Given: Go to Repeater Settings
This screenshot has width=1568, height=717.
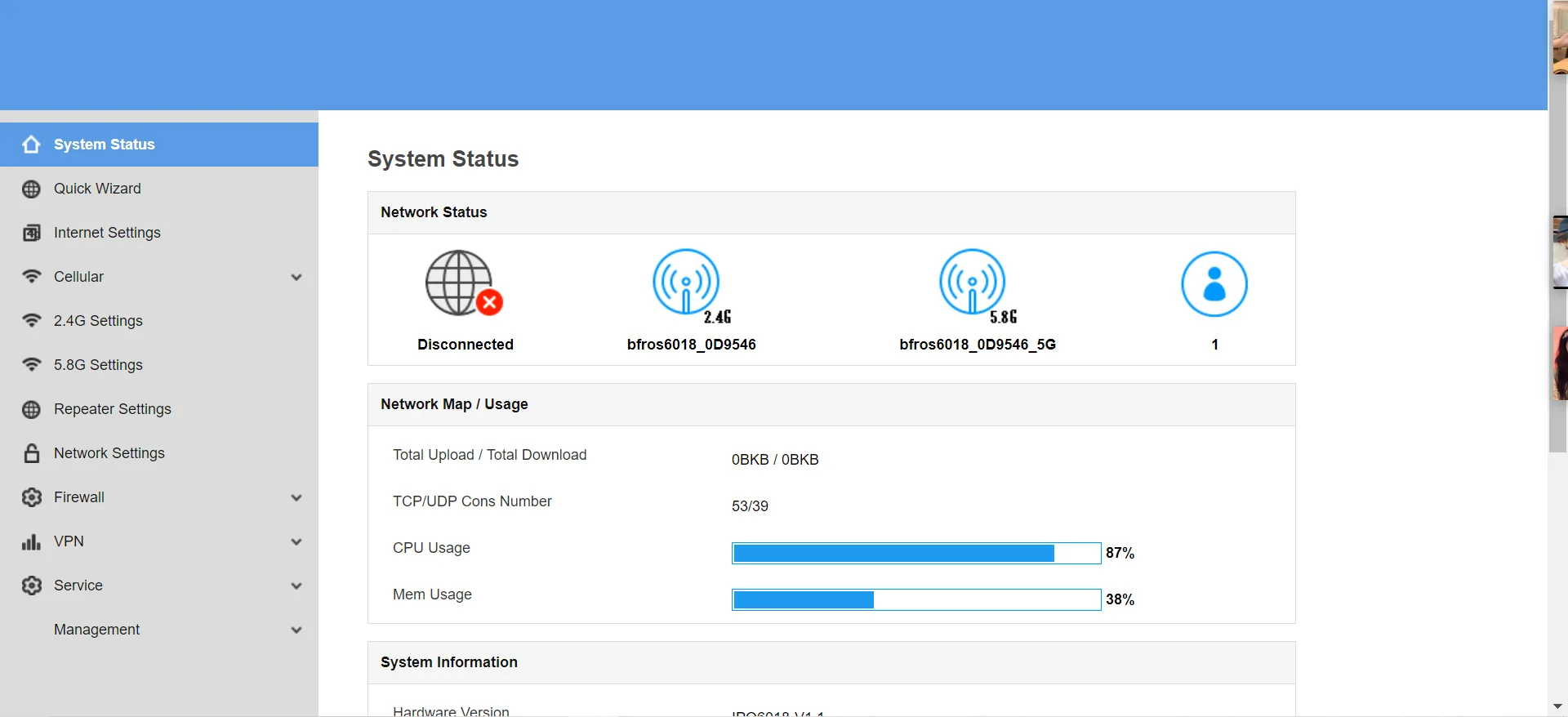Looking at the screenshot, I should pyautogui.click(x=112, y=409).
